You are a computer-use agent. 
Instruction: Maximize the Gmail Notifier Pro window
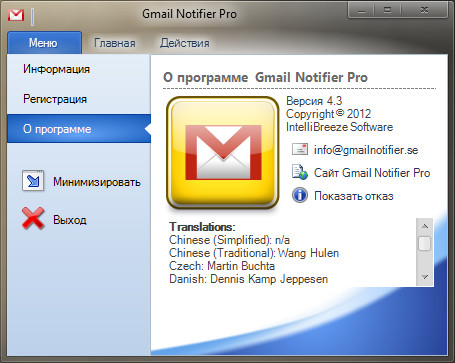(387, 10)
